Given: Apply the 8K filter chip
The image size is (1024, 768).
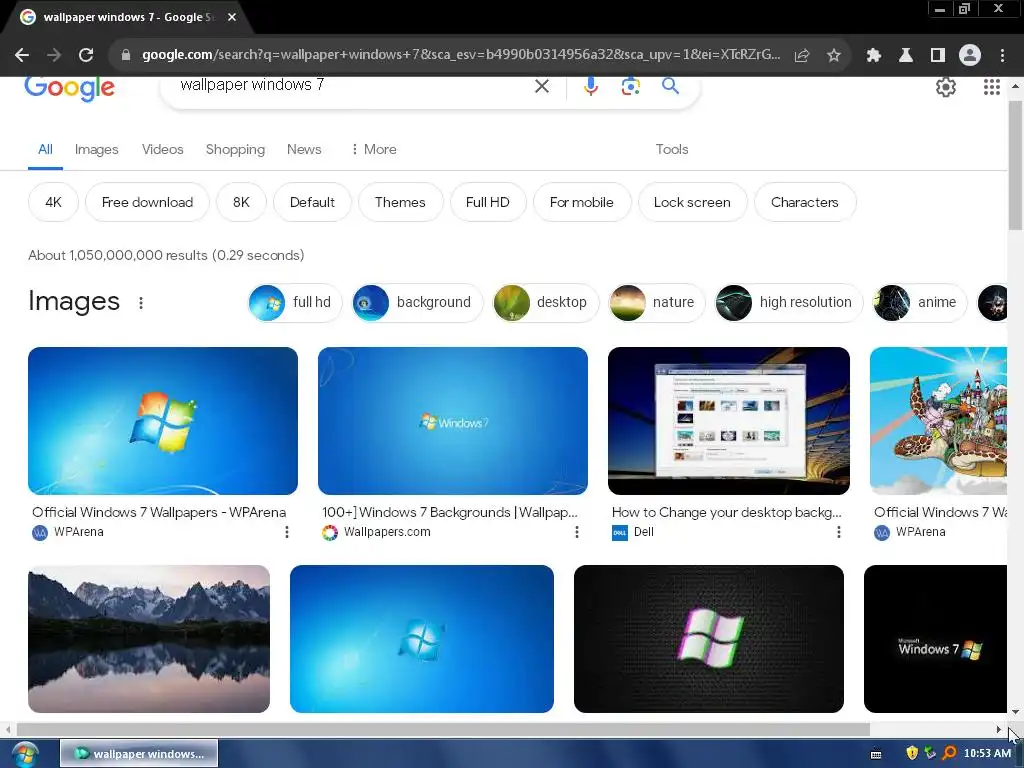Looking at the screenshot, I should pyautogui.click(x=241, y=202).
